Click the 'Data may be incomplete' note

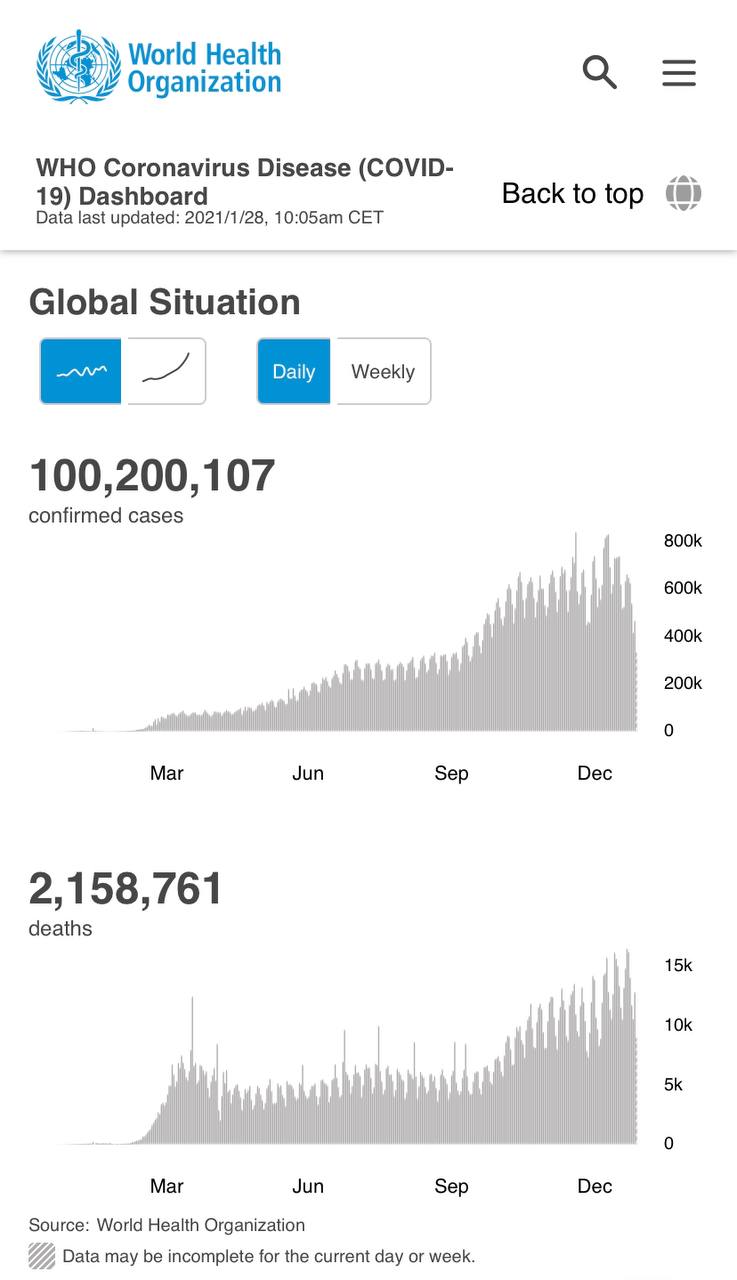pos(268,1256)
